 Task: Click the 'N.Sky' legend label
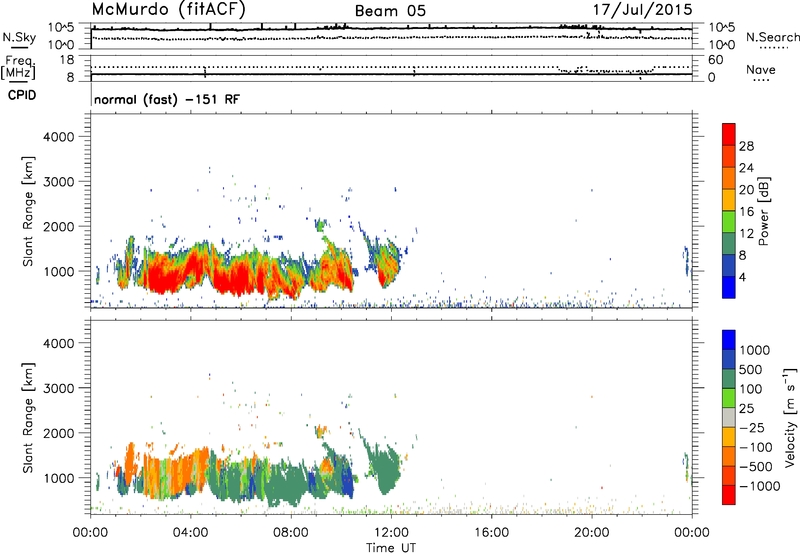click(x=19, y=37)
